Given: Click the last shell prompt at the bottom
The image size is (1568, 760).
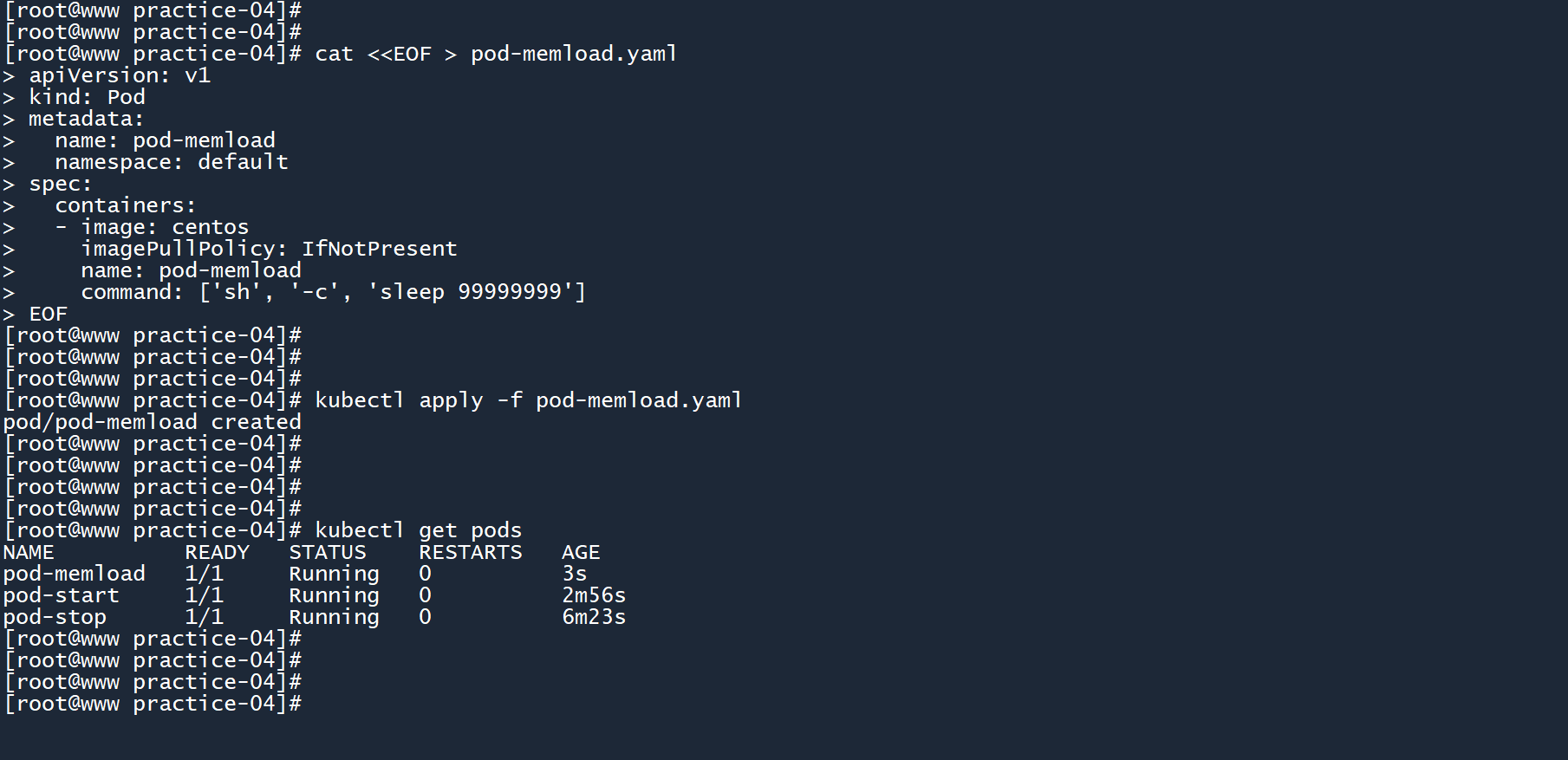Looking at the screenshot, I should (153, 704).
